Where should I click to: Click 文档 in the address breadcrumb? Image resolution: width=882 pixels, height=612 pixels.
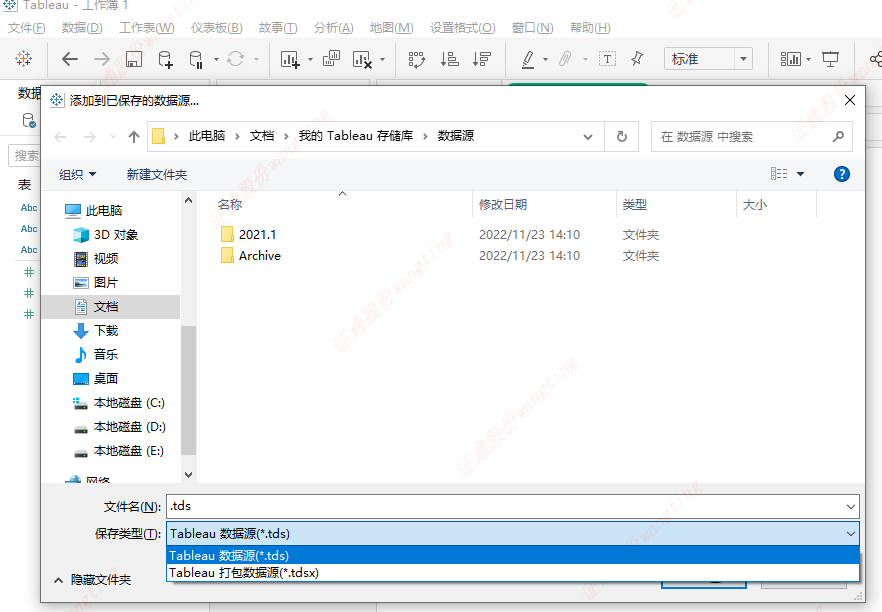(x=262, y=136)
